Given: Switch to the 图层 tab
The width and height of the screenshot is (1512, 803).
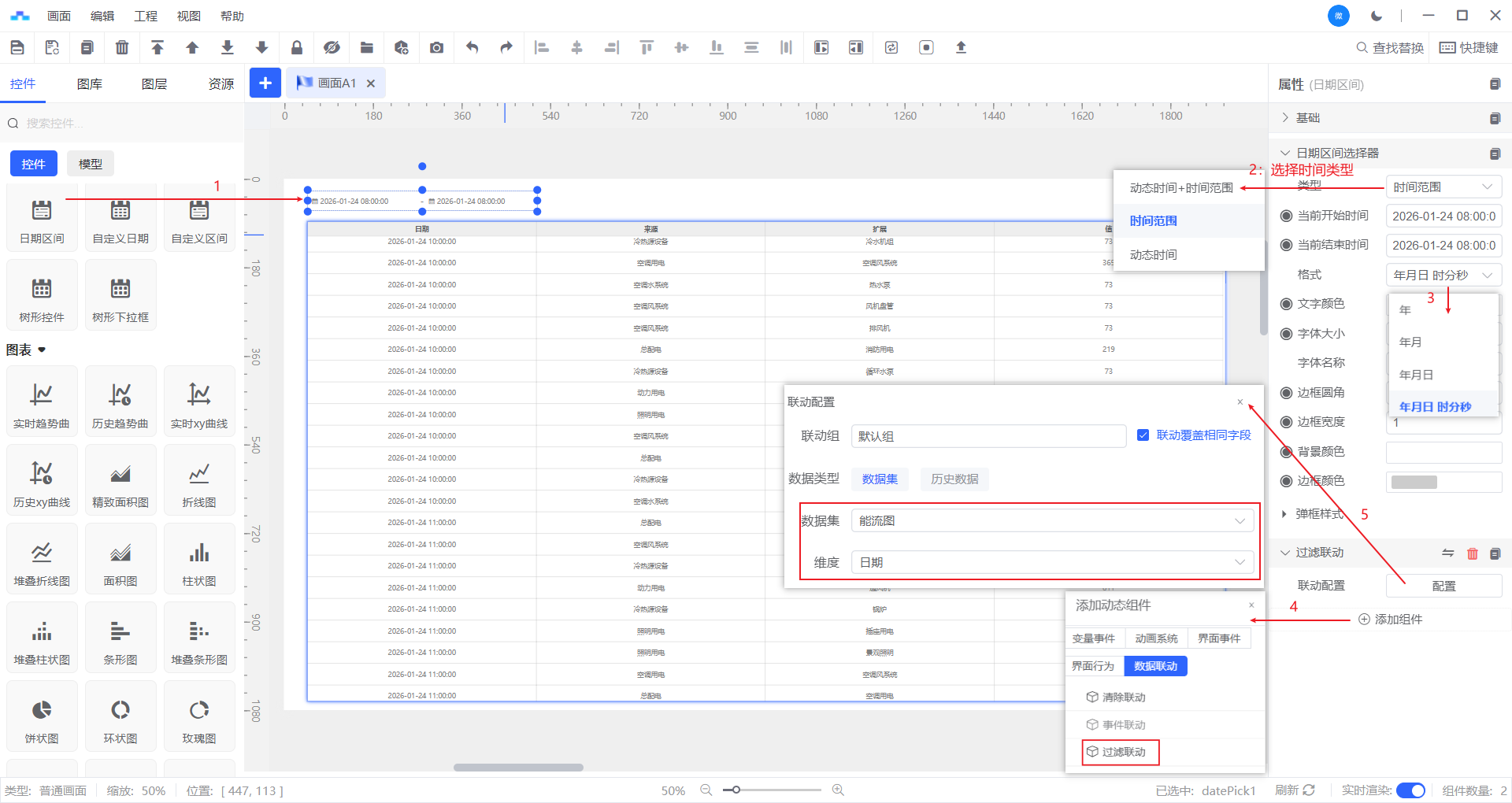Looking at the screenshot, I should pos(154,84).
